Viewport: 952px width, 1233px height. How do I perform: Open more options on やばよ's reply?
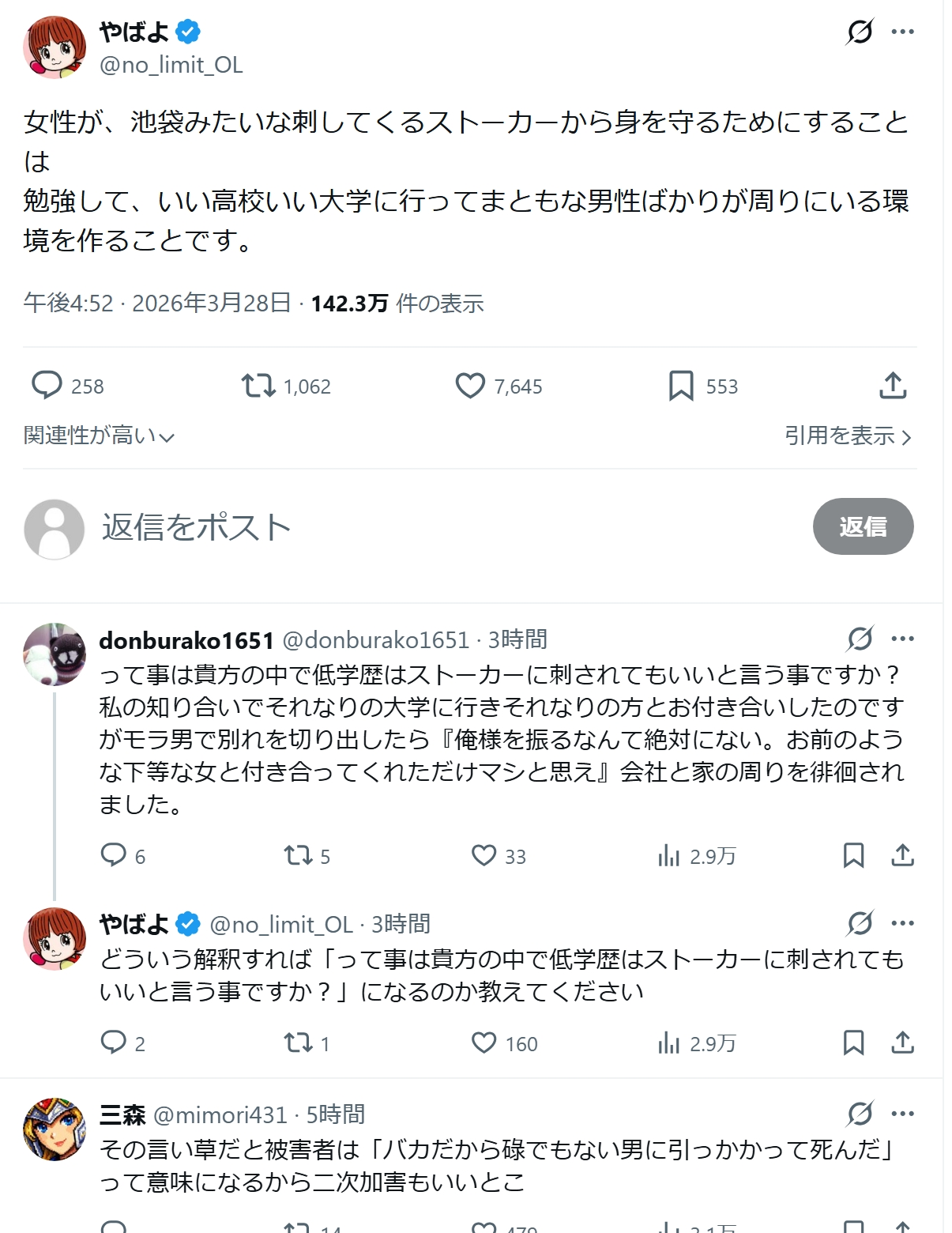902,923
